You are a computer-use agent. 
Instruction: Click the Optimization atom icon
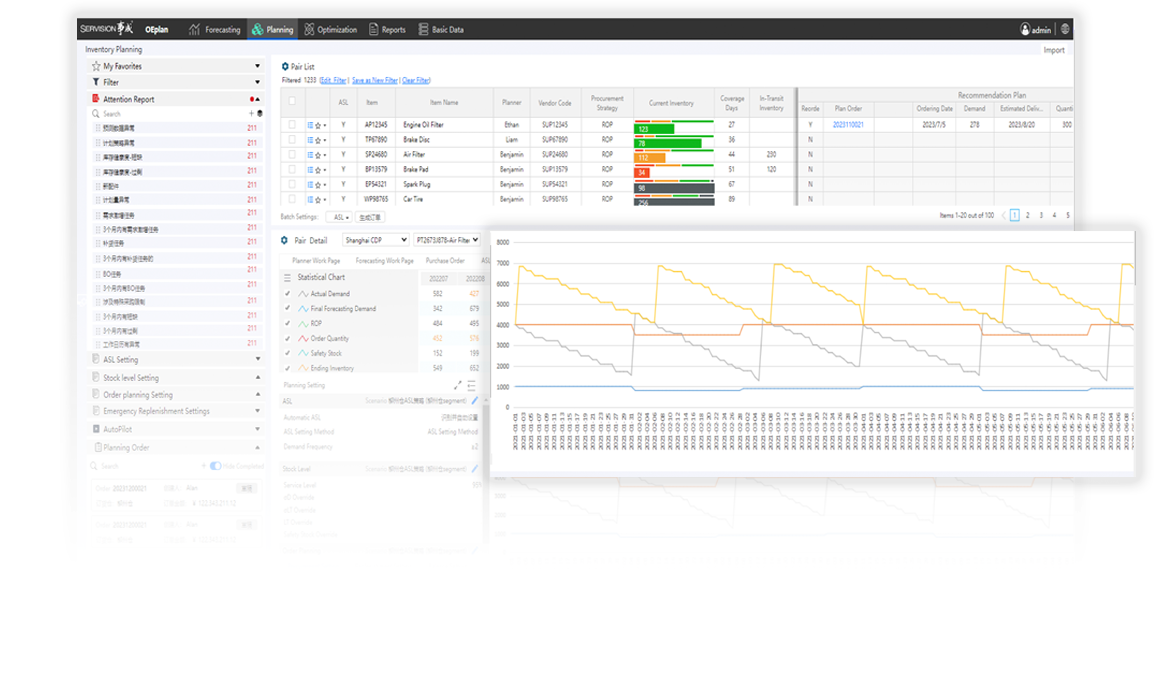(309, 29)
